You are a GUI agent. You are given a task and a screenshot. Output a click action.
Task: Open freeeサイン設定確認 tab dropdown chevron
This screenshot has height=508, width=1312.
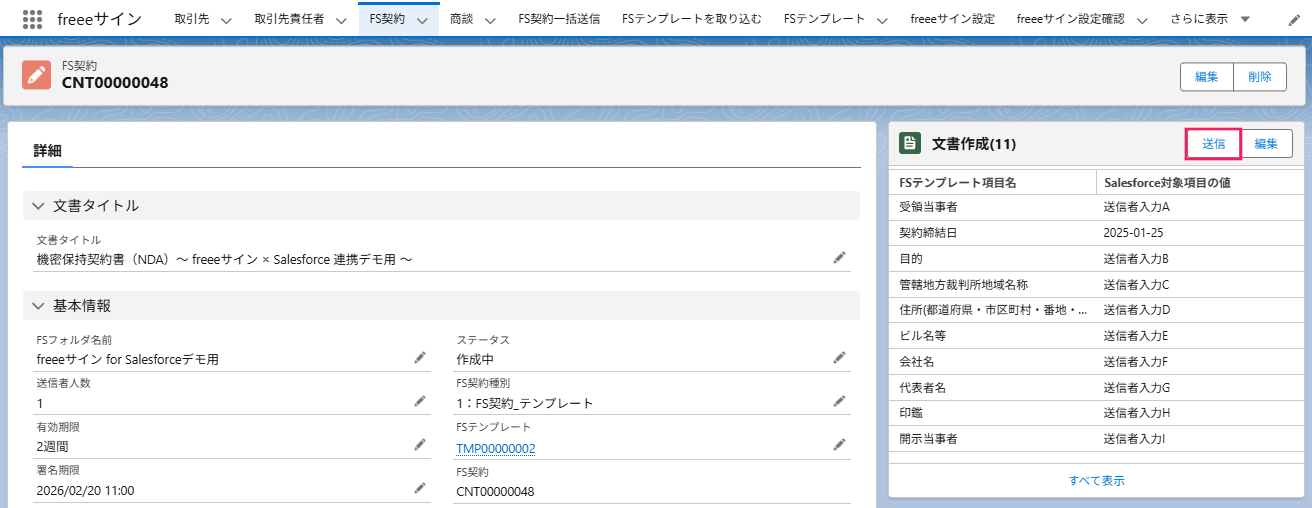(1142, 20)
